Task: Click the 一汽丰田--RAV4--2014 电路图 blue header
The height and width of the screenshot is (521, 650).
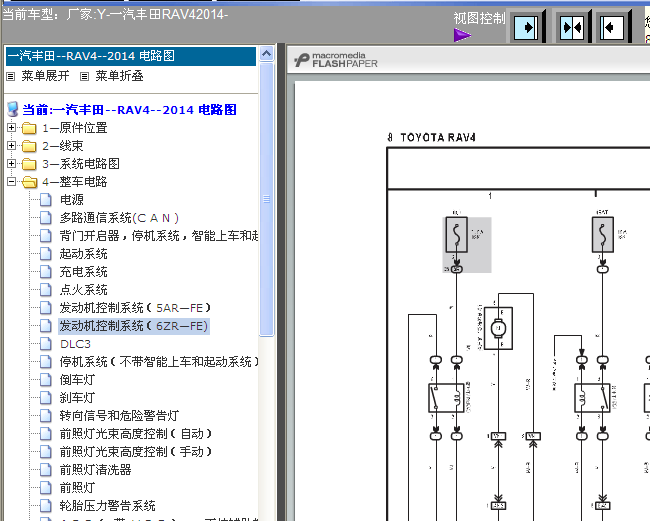Action: [131, 56]
